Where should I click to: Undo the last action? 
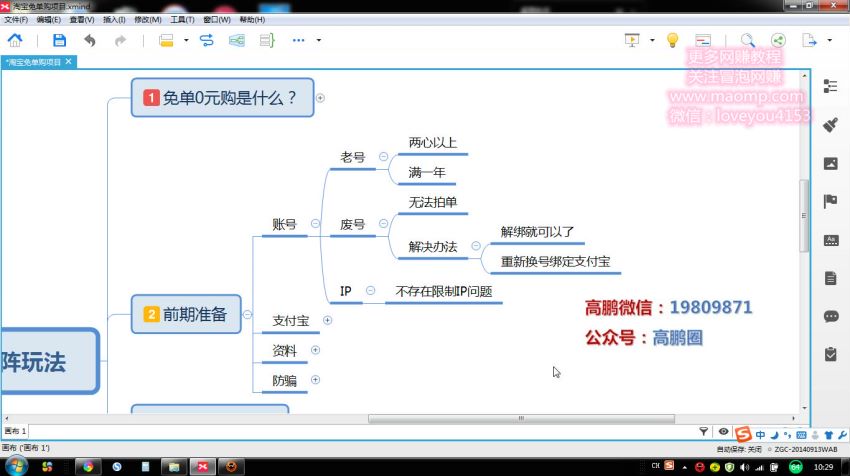click(x=90, y=40)
